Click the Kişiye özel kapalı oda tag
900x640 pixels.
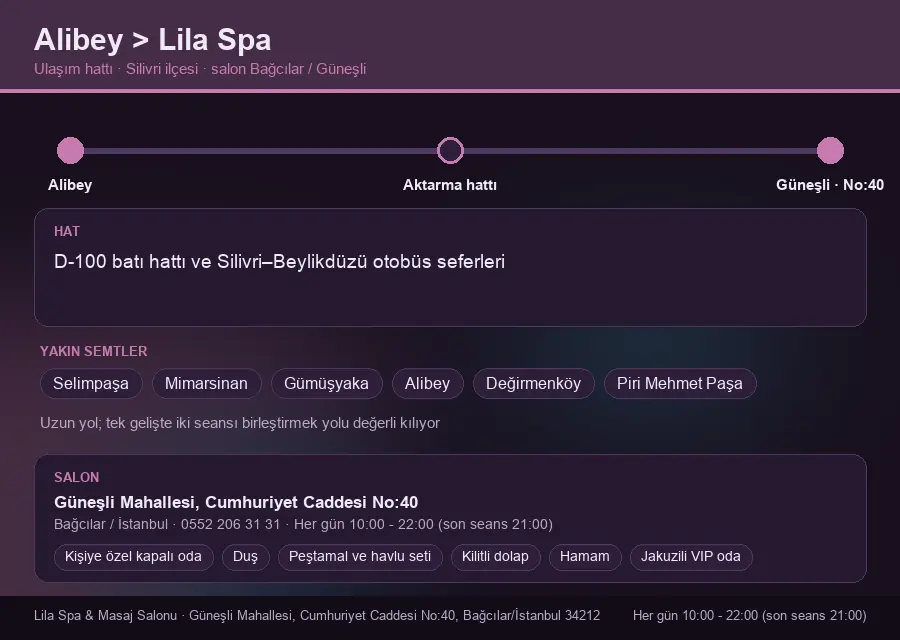pyautogui.click(x=133, y=557)
